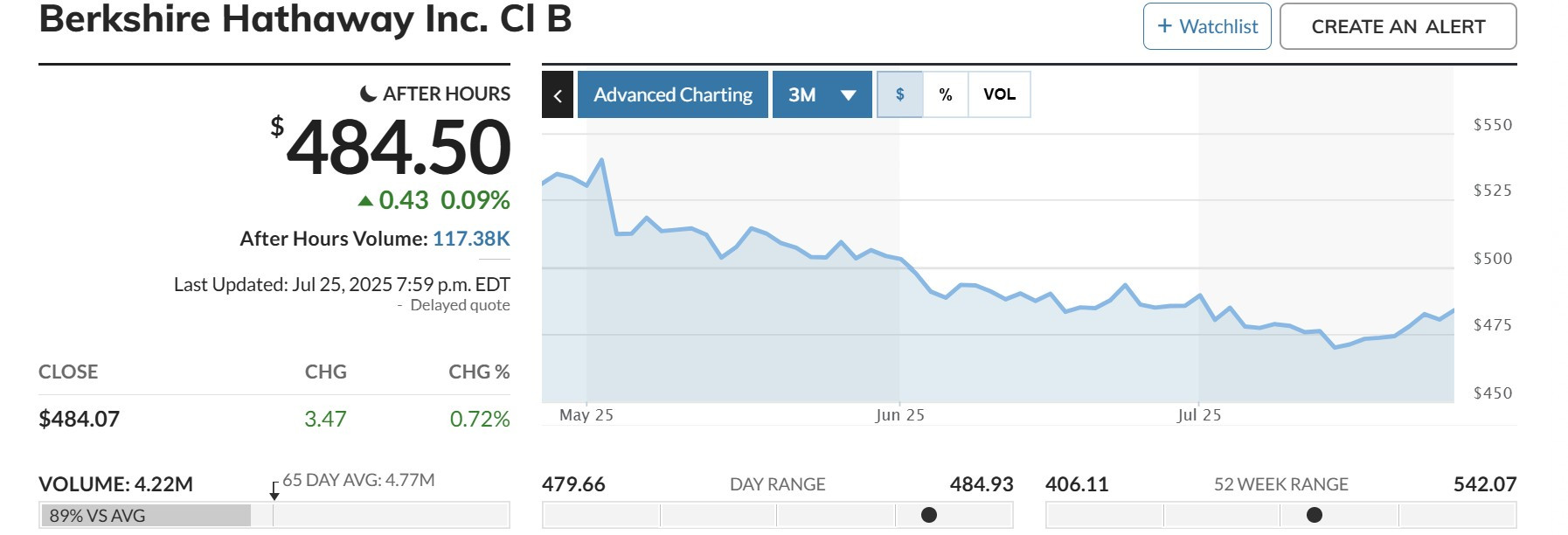The width and height of the screenshot is (1568, 535).
Task: Click the black dot on the 52 Week Range bar
Action: click(1315, 515)
